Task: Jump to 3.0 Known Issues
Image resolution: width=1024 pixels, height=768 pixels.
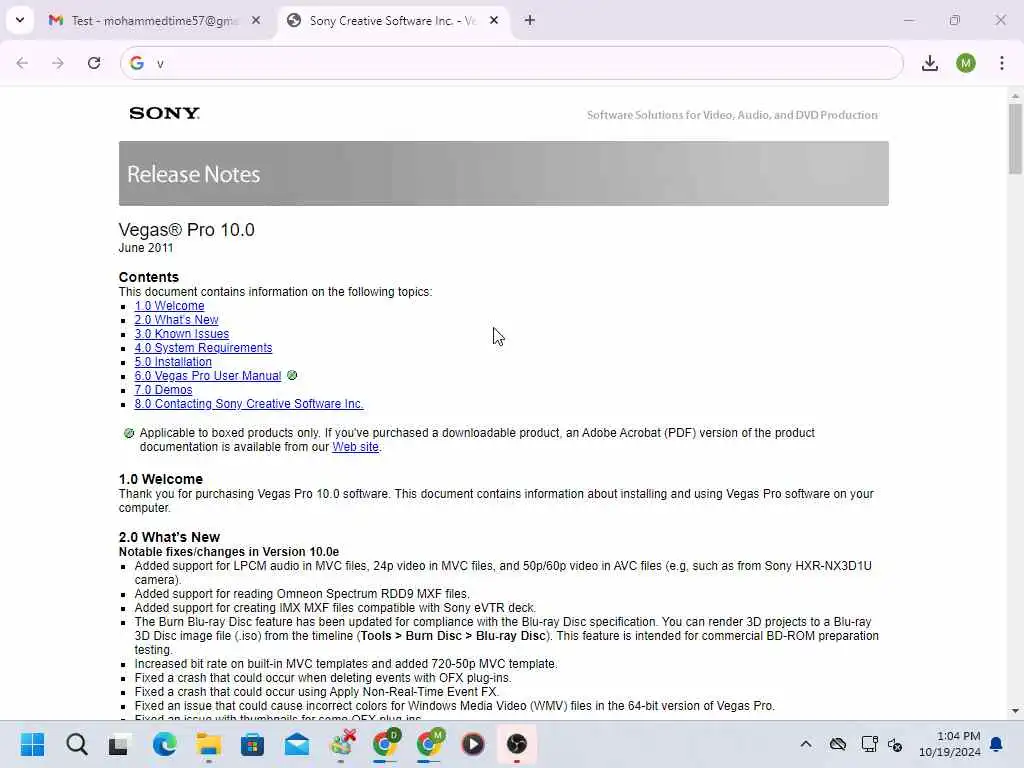Action: [x=182, y=334]
